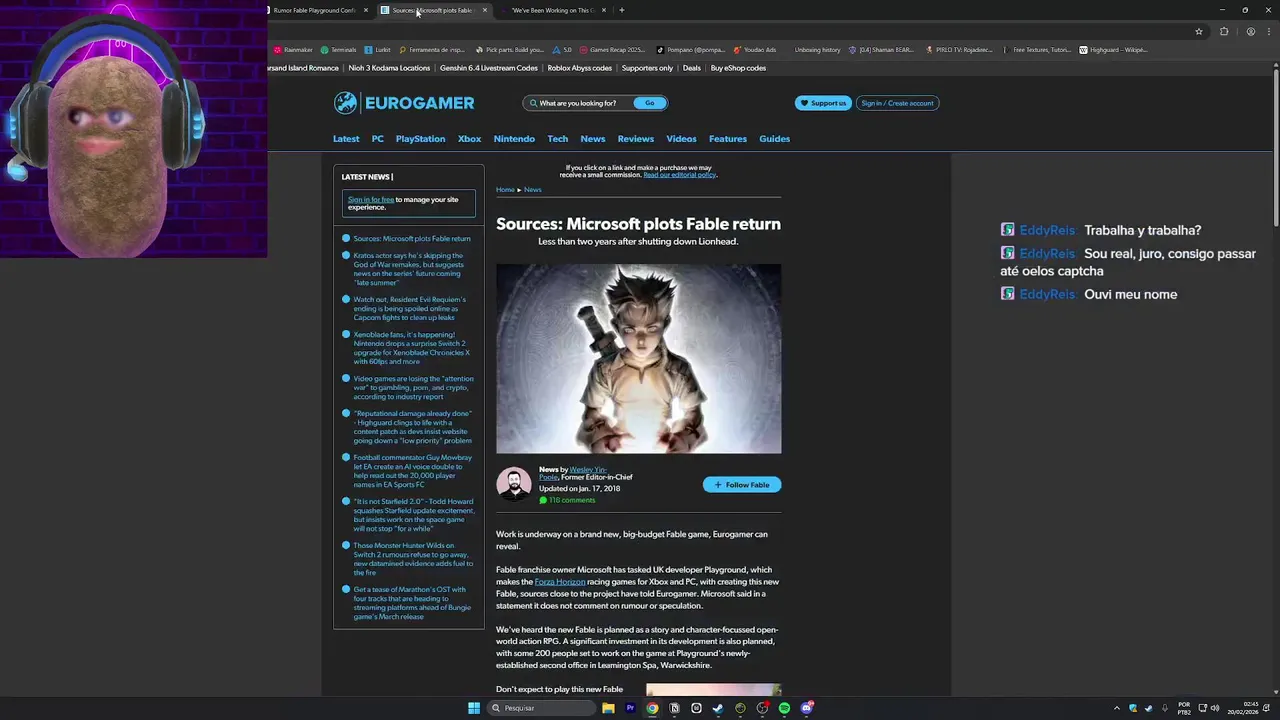Click the Follow Fable button
1280x720 pixels.
coord(742,485)
